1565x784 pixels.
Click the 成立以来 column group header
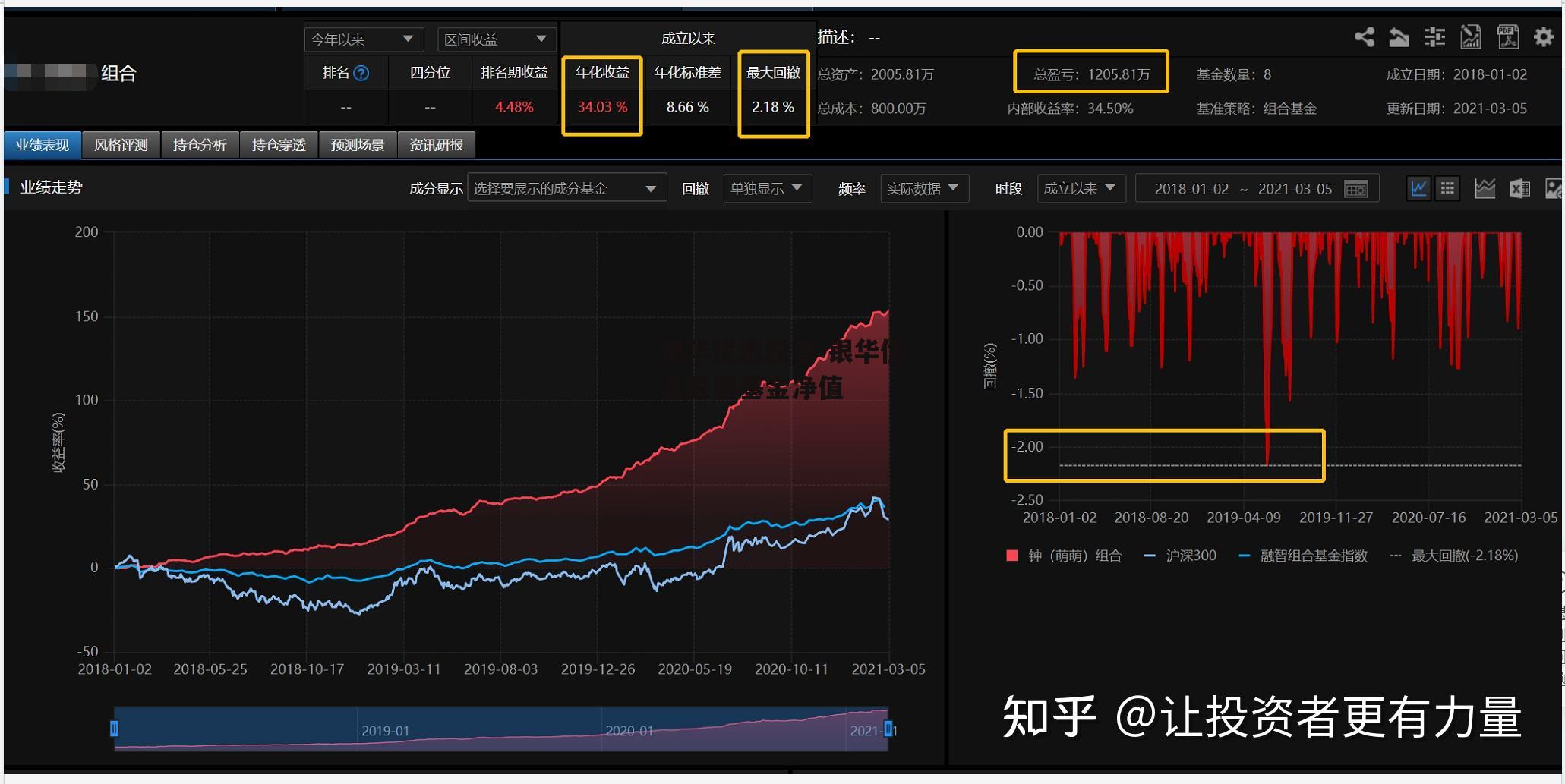click(688, 38)
